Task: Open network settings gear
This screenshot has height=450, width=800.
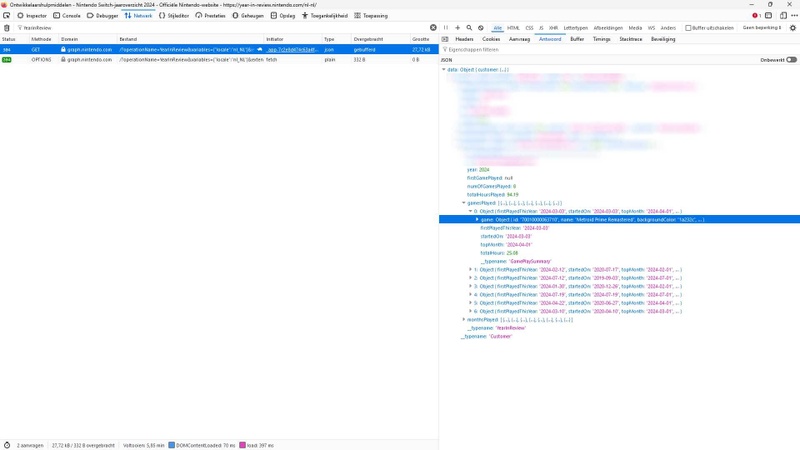Action: tap(793, 28)
